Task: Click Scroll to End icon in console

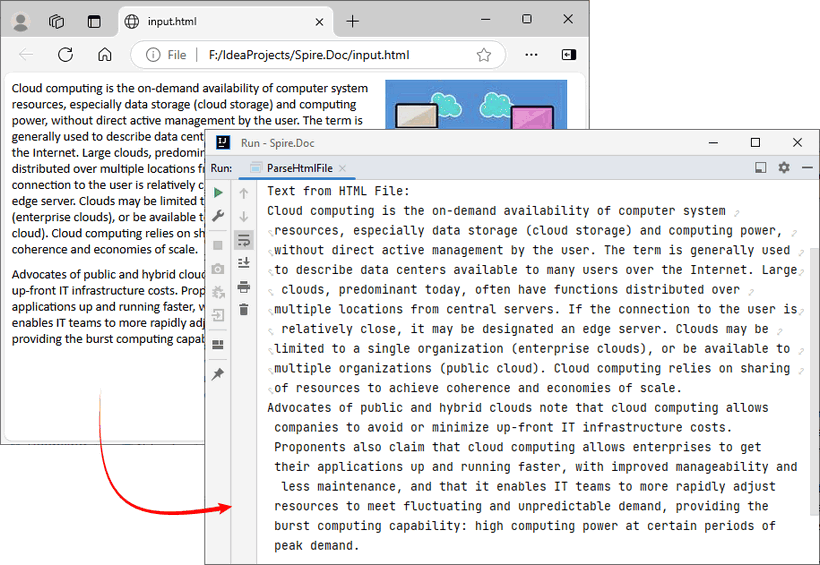Action: (244, 263)
